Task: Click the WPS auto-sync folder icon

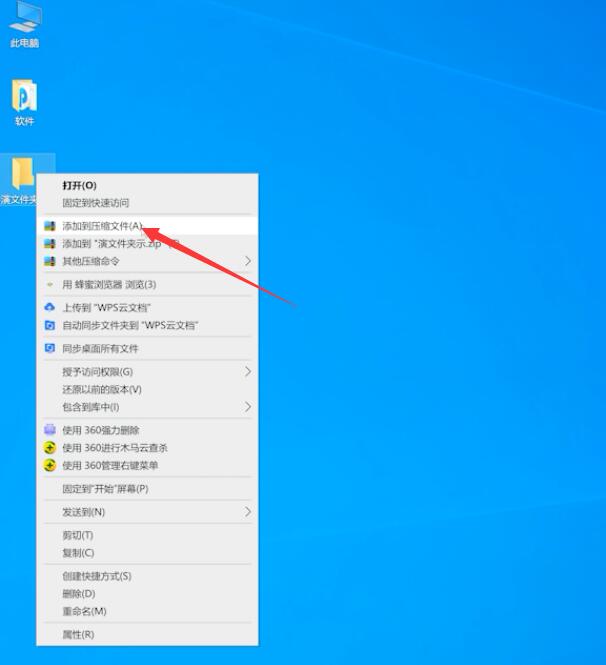Action: tap(50, 325)
